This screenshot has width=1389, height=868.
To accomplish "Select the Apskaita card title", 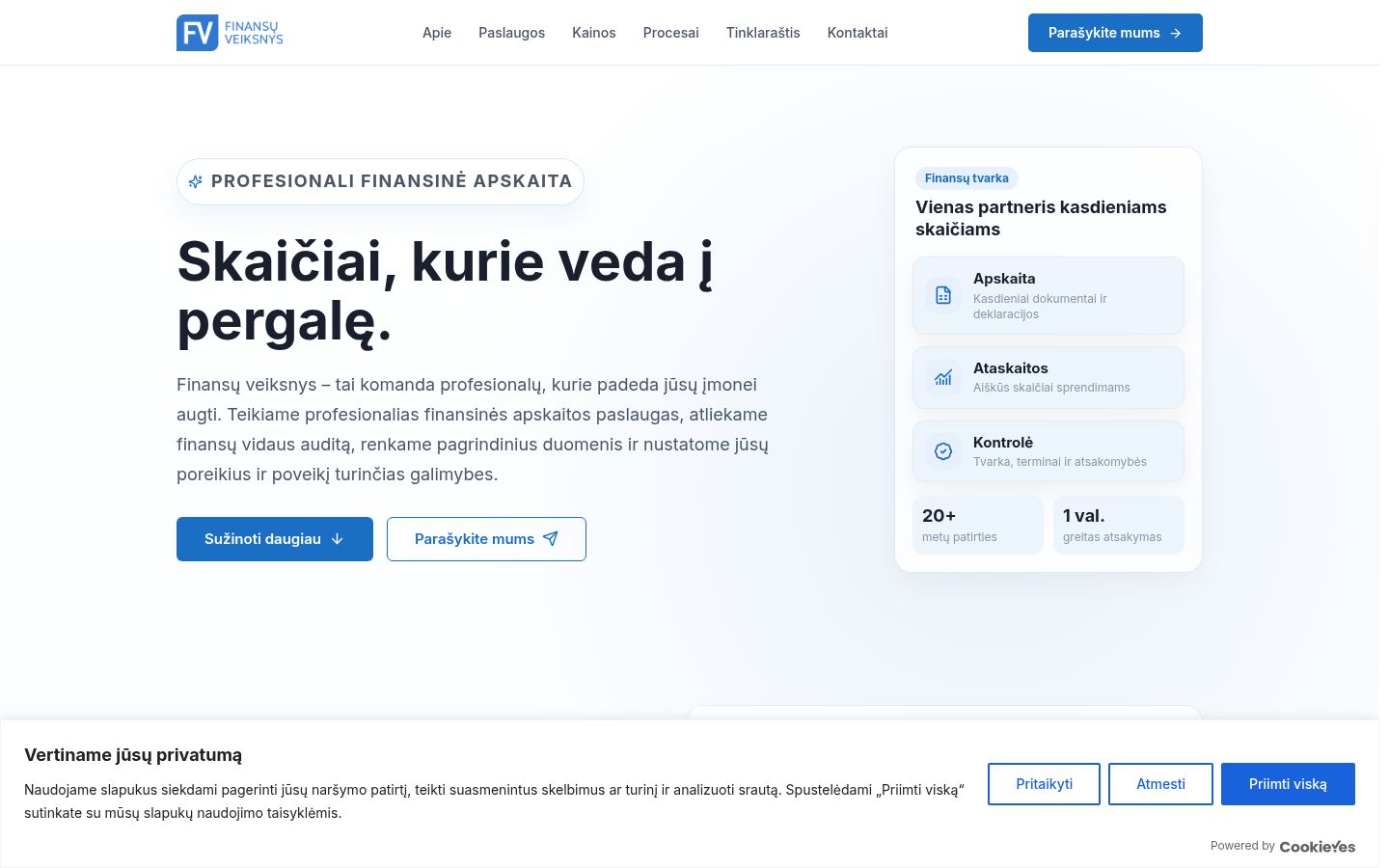I will [1004, 279].
